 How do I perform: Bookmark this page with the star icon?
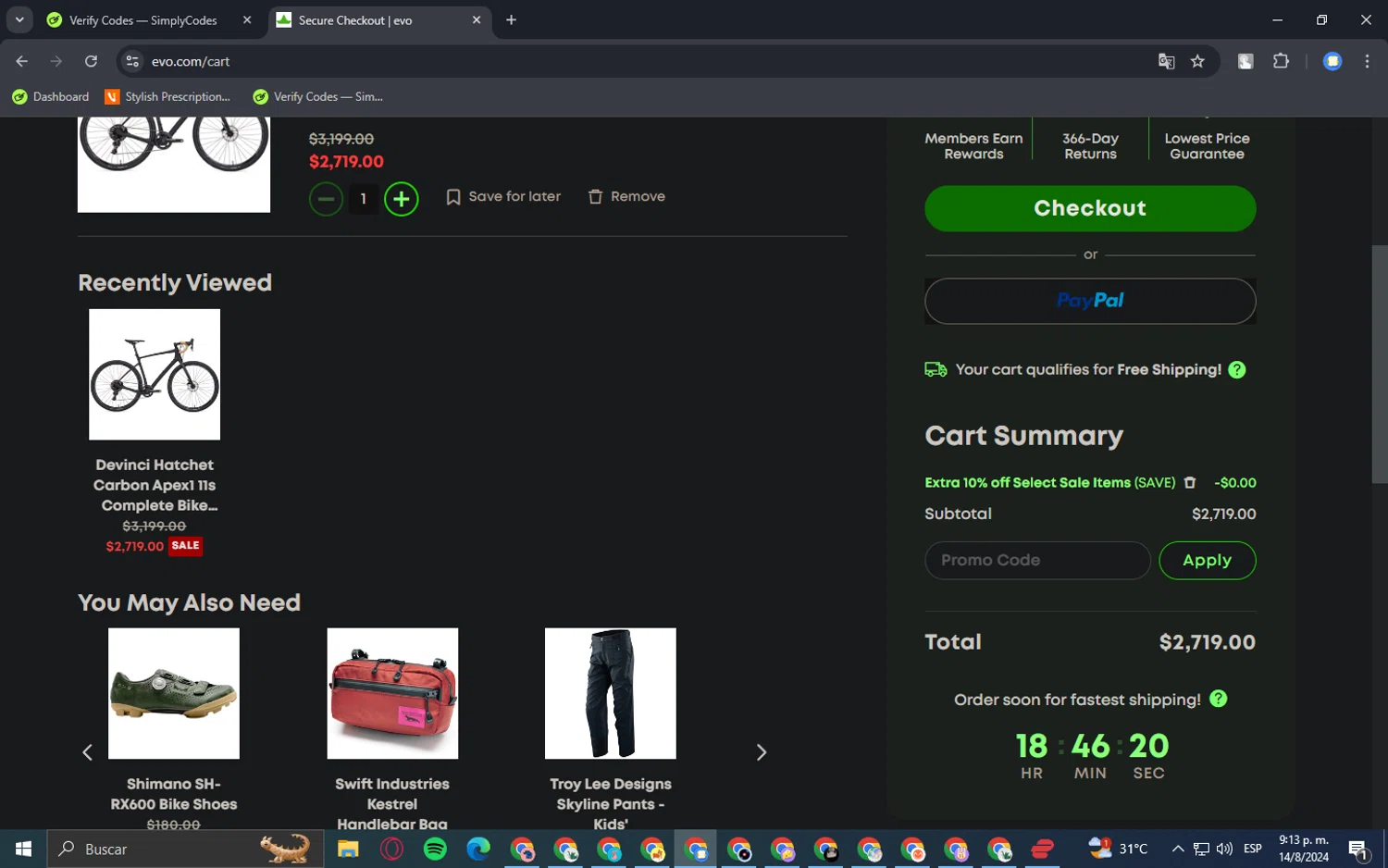[x=1197, y=61]
